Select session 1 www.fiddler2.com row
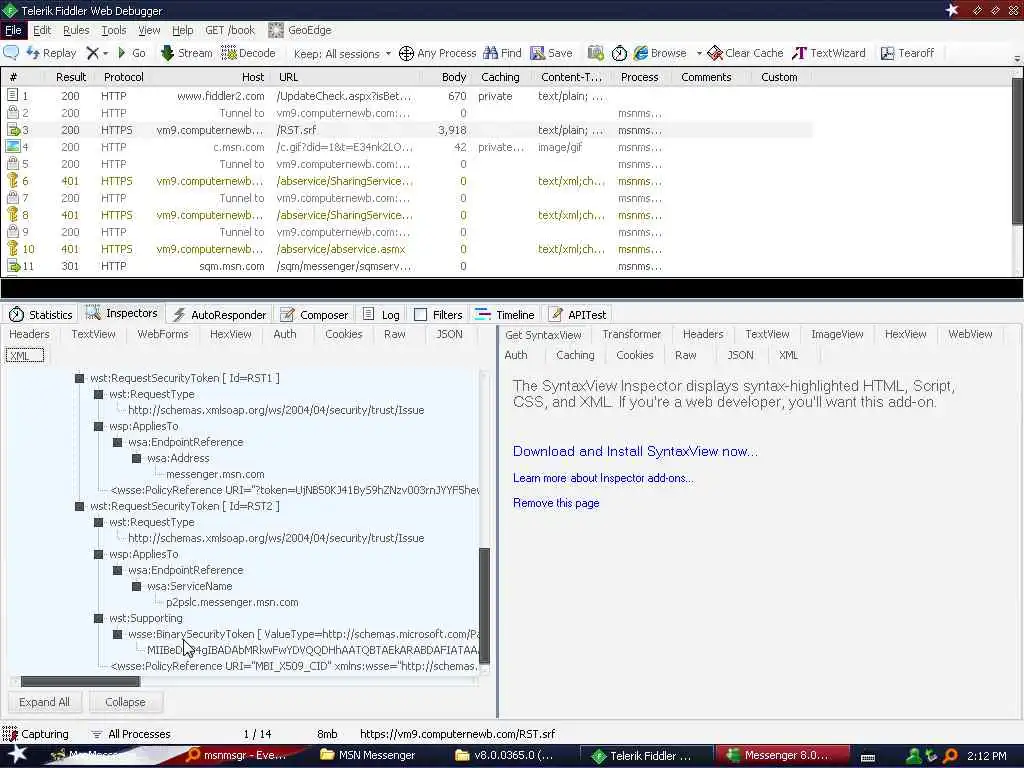The width and height of the screenshot is (1024, 768). (407, 96)
